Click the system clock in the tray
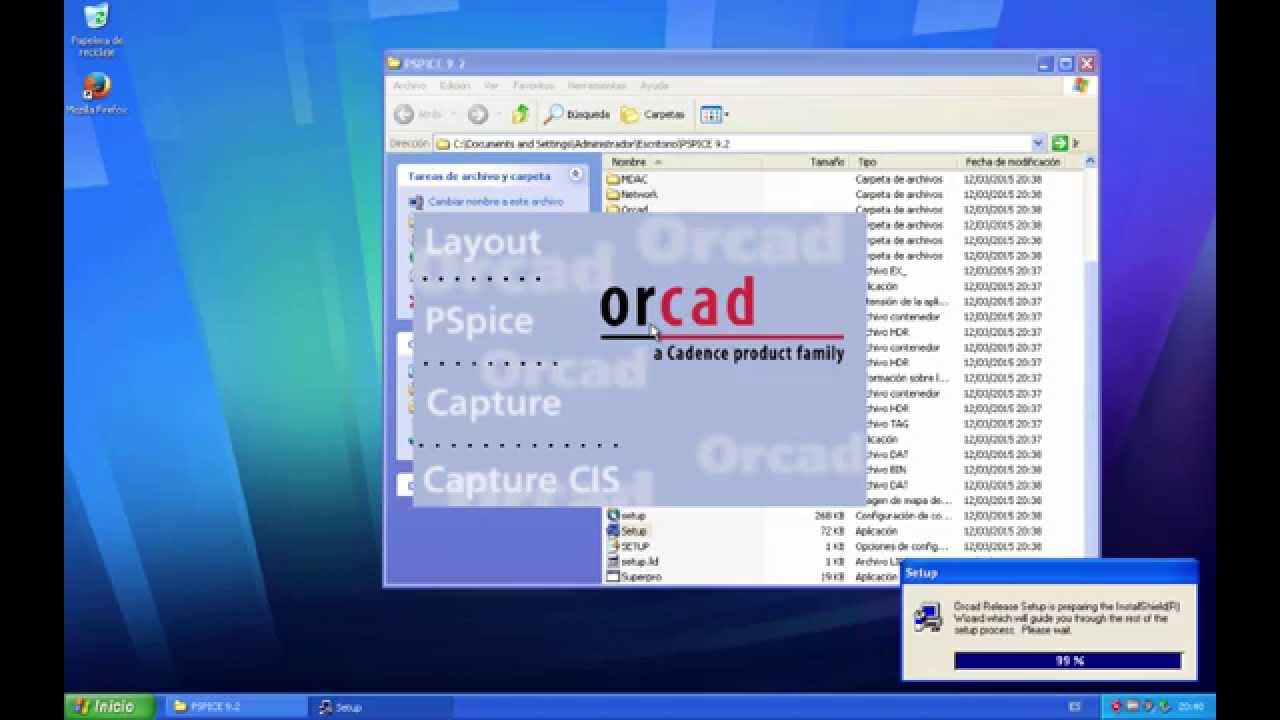Screen dimensions: 1280x720 [1192, 707]
